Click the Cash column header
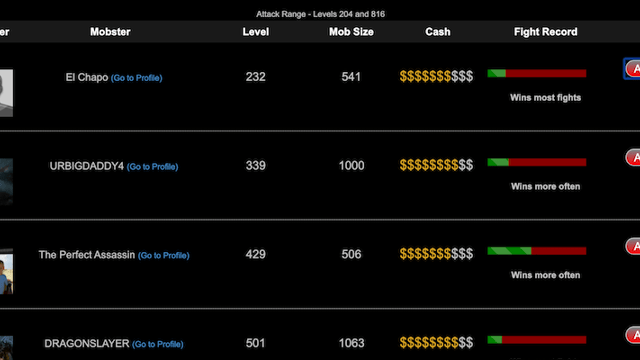Screen dimensions: 640x360 click(x=438, y=32)
